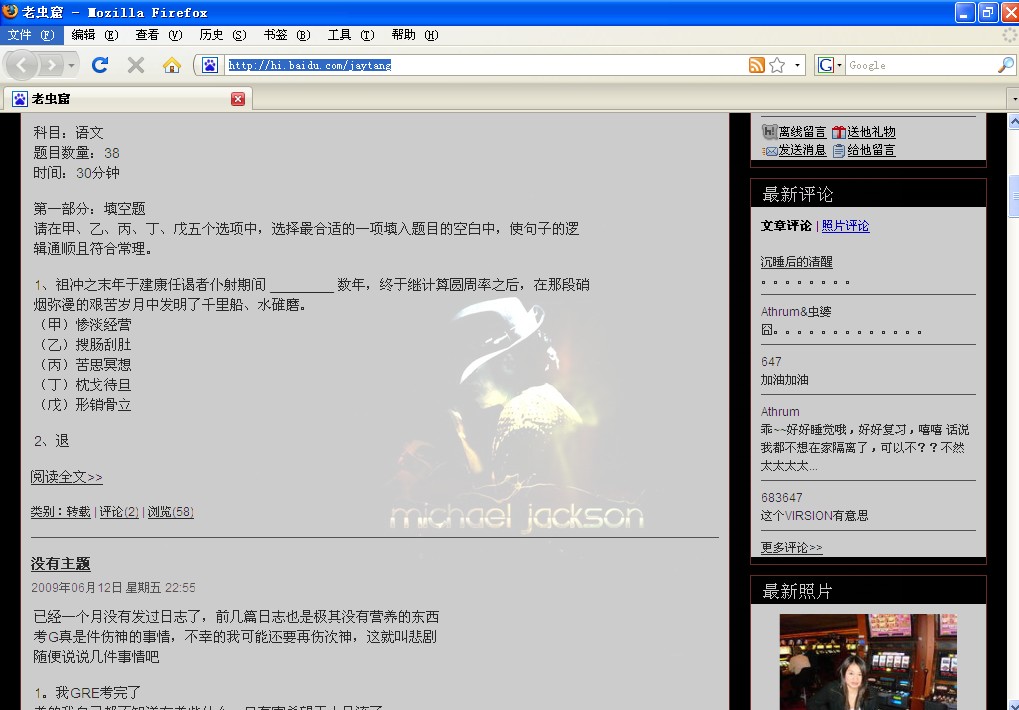This screenshot has width=1019, height=710.
Task: Switch to 照片评论 comments
Action: tap(845, 226)
